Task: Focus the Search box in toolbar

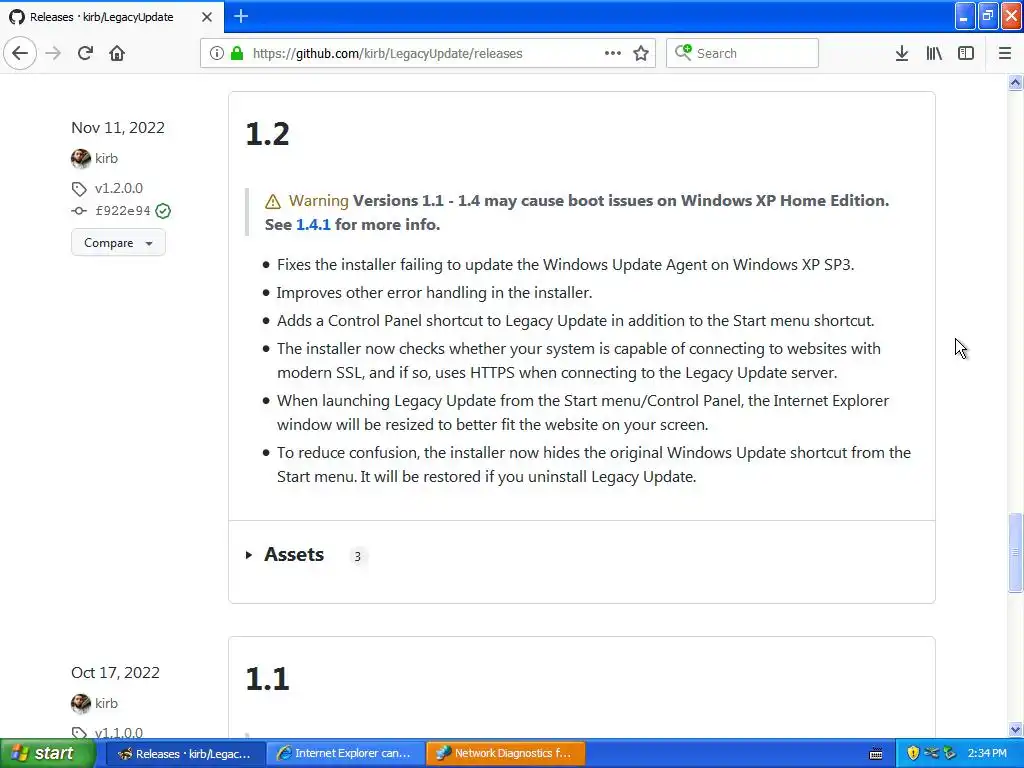Action: 743,53
